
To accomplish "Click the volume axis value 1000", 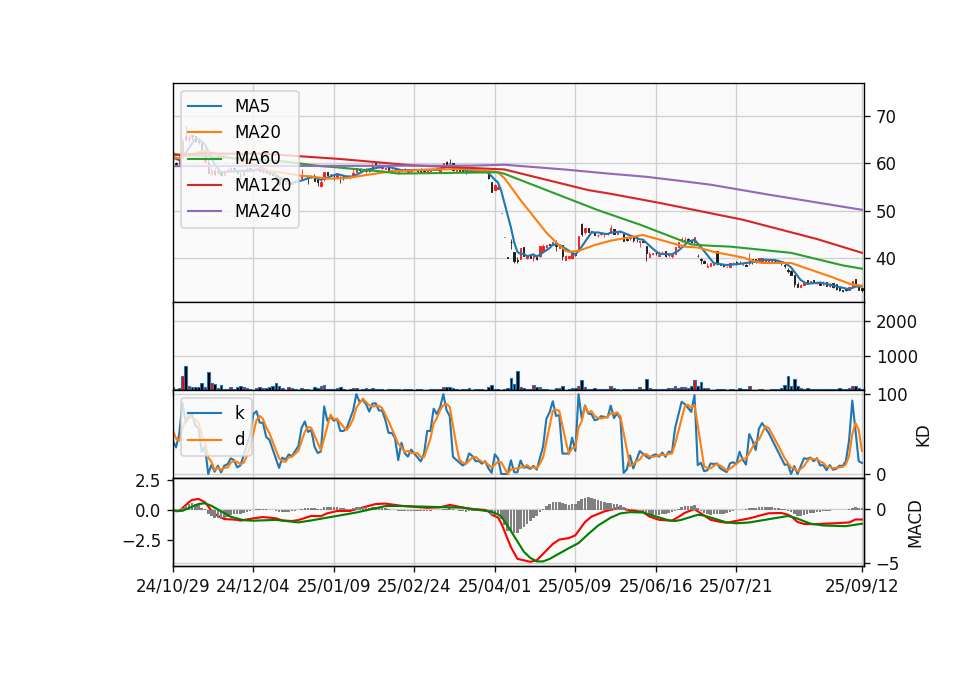I will click(896, 357).
